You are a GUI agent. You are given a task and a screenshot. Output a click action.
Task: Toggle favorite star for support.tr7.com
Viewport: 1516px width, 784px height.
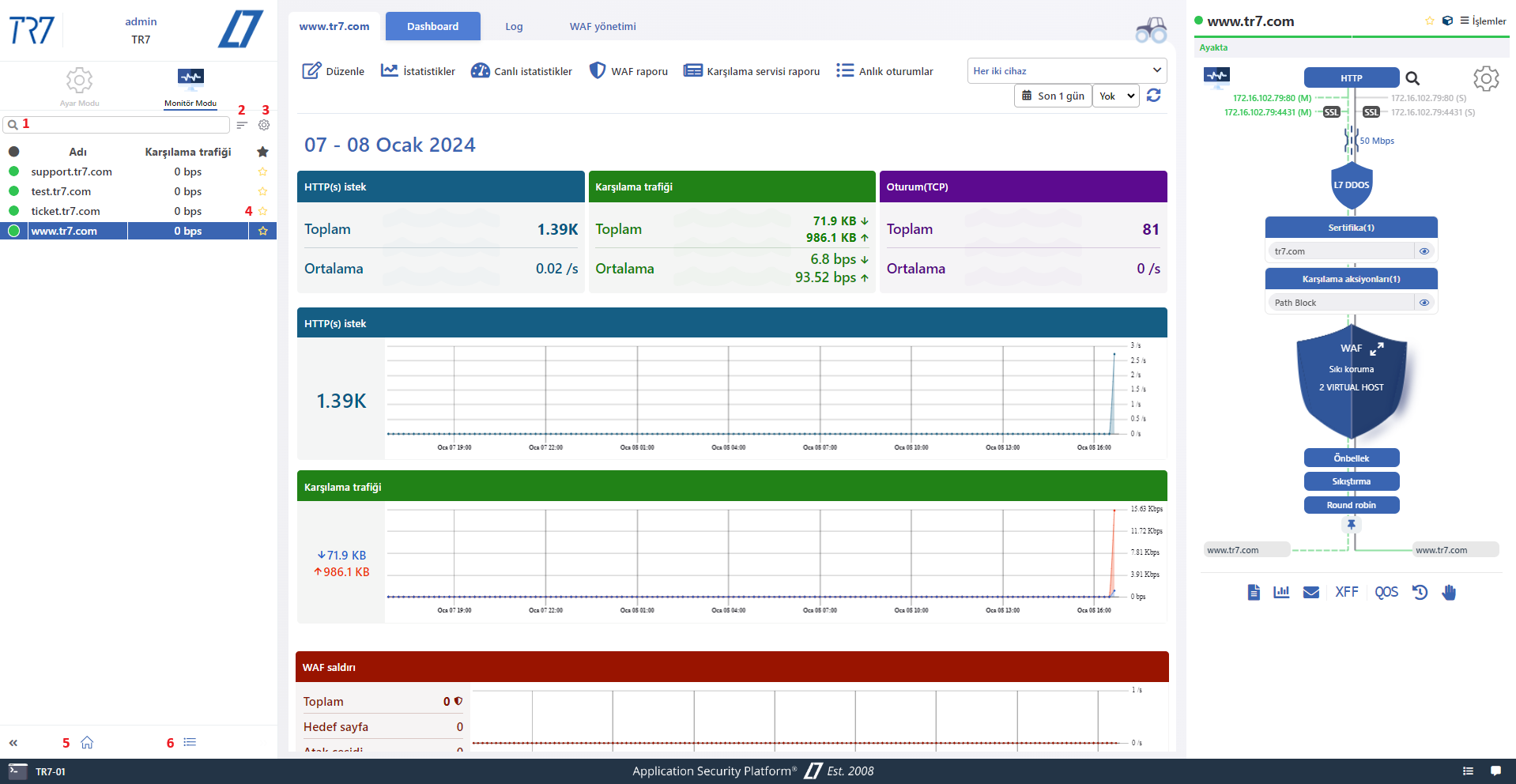pos(262,171)
